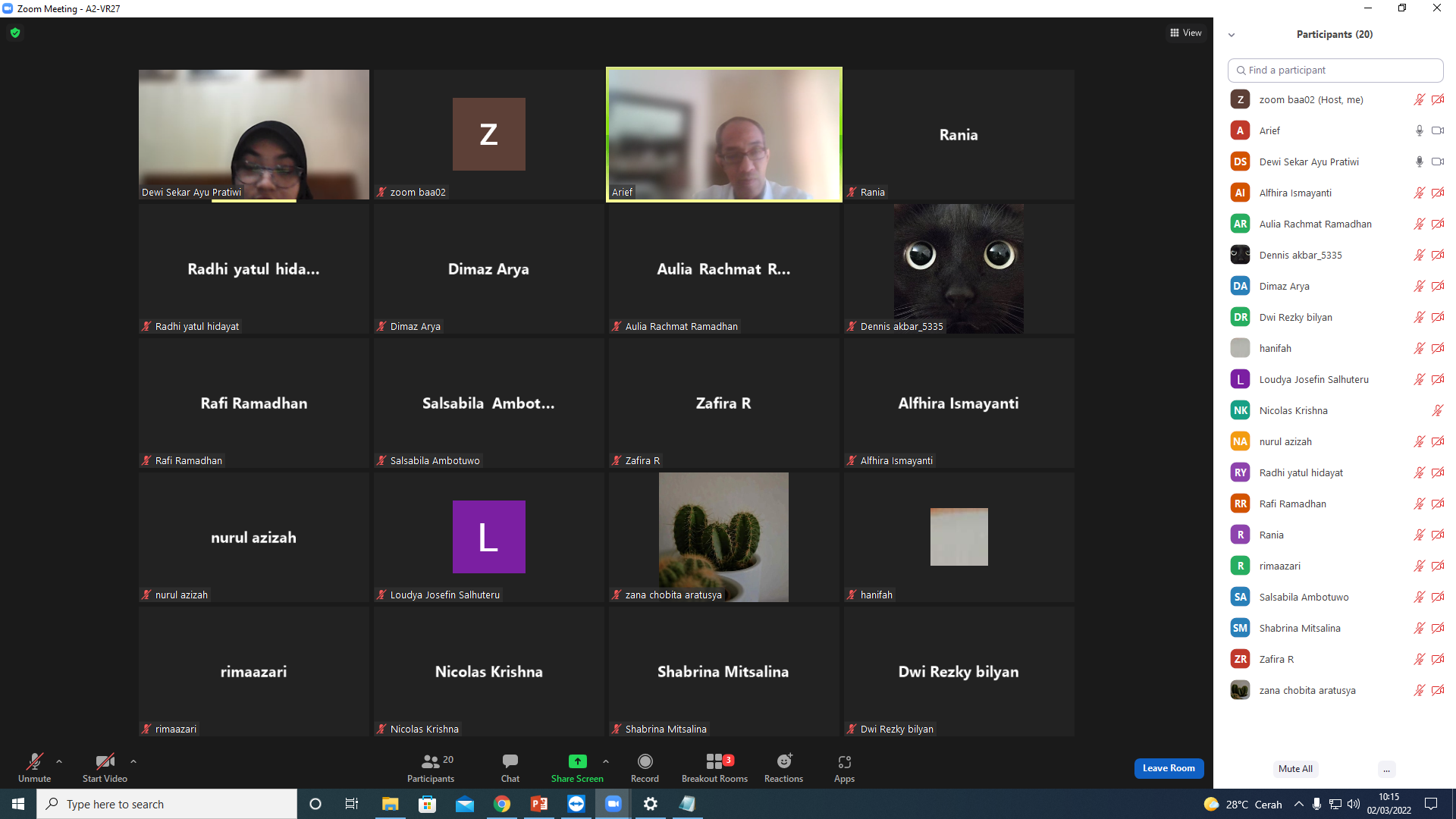Viewport: 1456px width, 819px height.
Task: Open the Windows notification center
Action: click(1431, 804)
